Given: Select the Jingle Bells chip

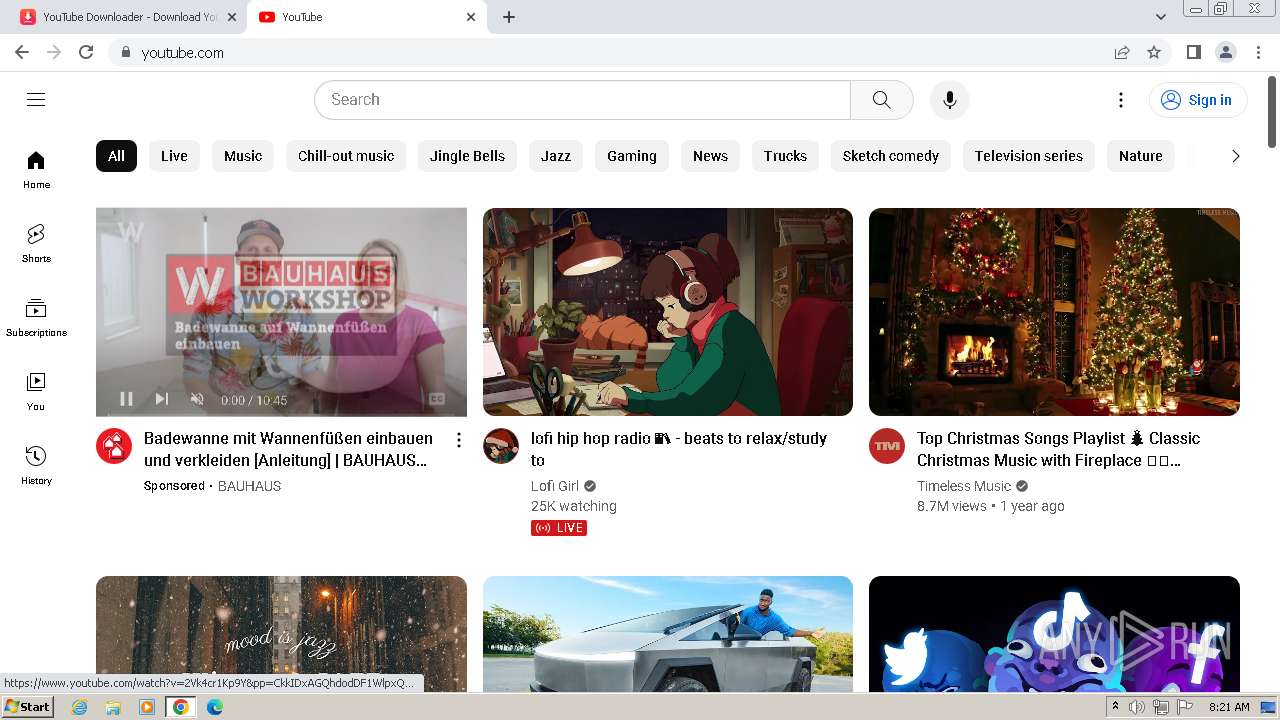Looking at the screenshot, I should point(467,156).
